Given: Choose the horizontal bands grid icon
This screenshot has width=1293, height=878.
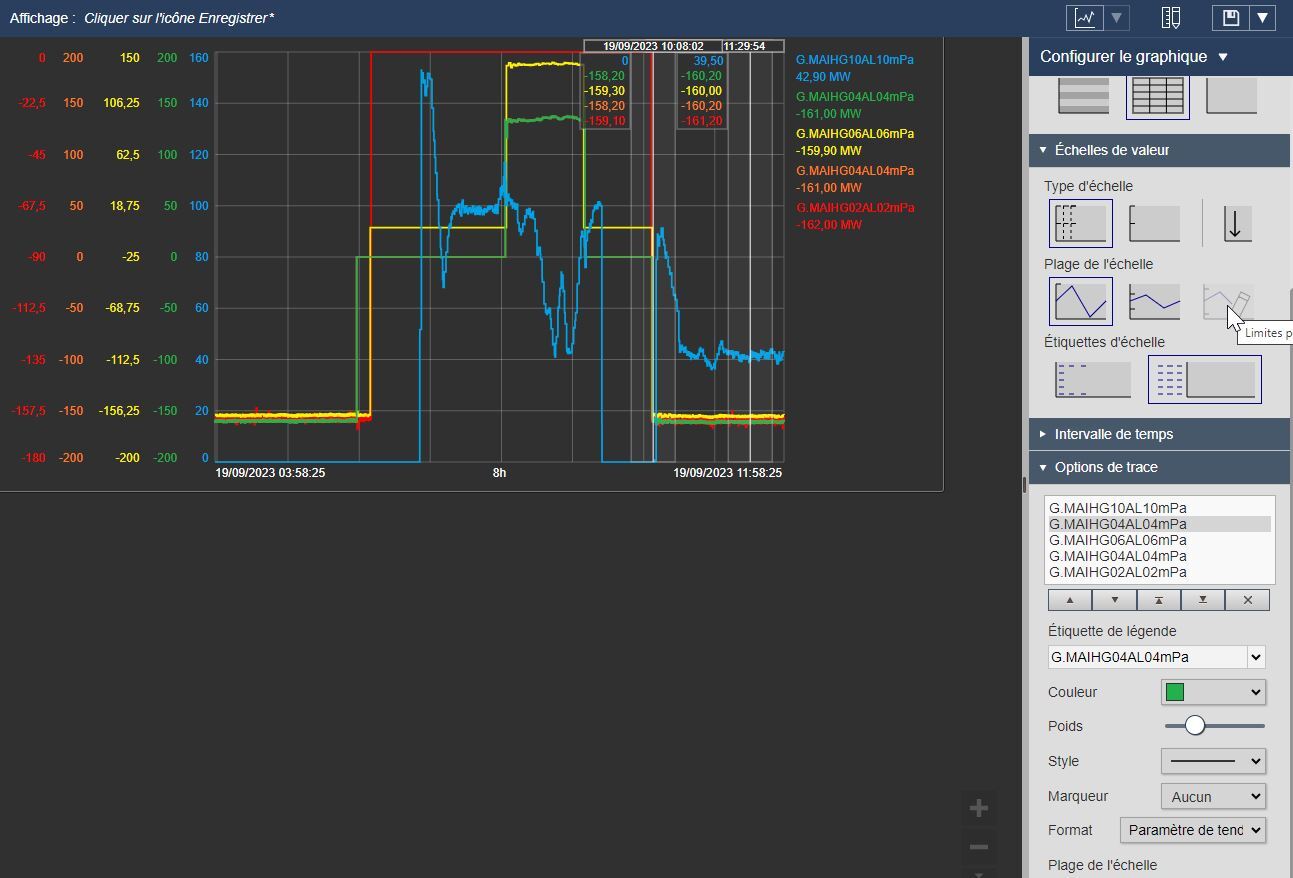Looking at the screenshot, I should click(1083, 96).
